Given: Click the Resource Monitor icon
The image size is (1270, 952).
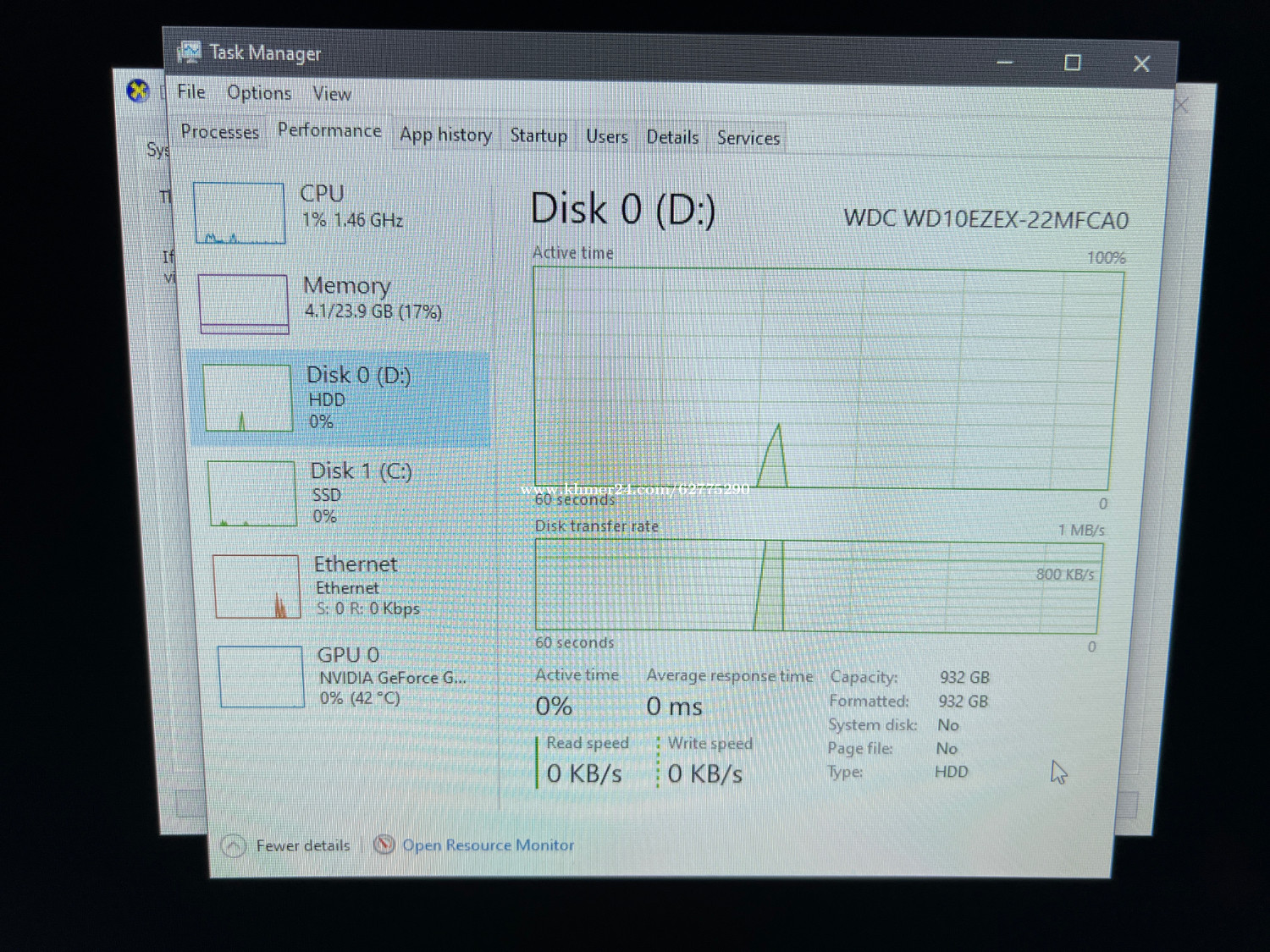Looking at the screenshot, I should pyautogui.click(x=384, y=845).
